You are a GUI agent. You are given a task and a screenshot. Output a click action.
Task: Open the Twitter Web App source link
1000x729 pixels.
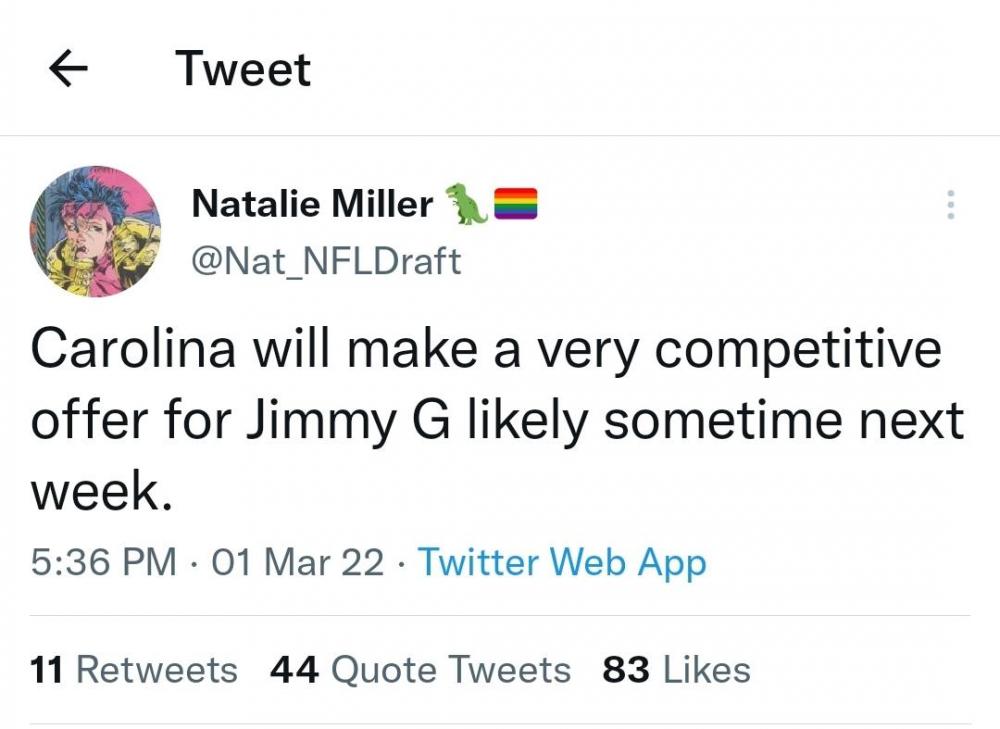coord(562,562)
